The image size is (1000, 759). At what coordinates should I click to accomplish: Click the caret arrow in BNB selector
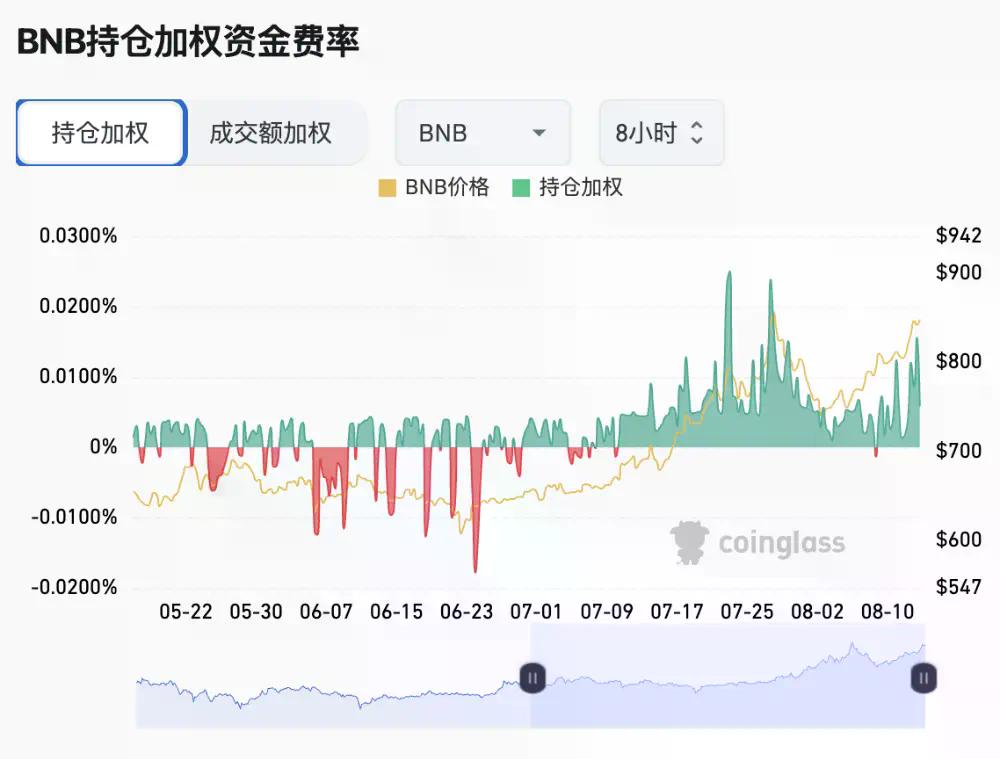click(539, 133)
